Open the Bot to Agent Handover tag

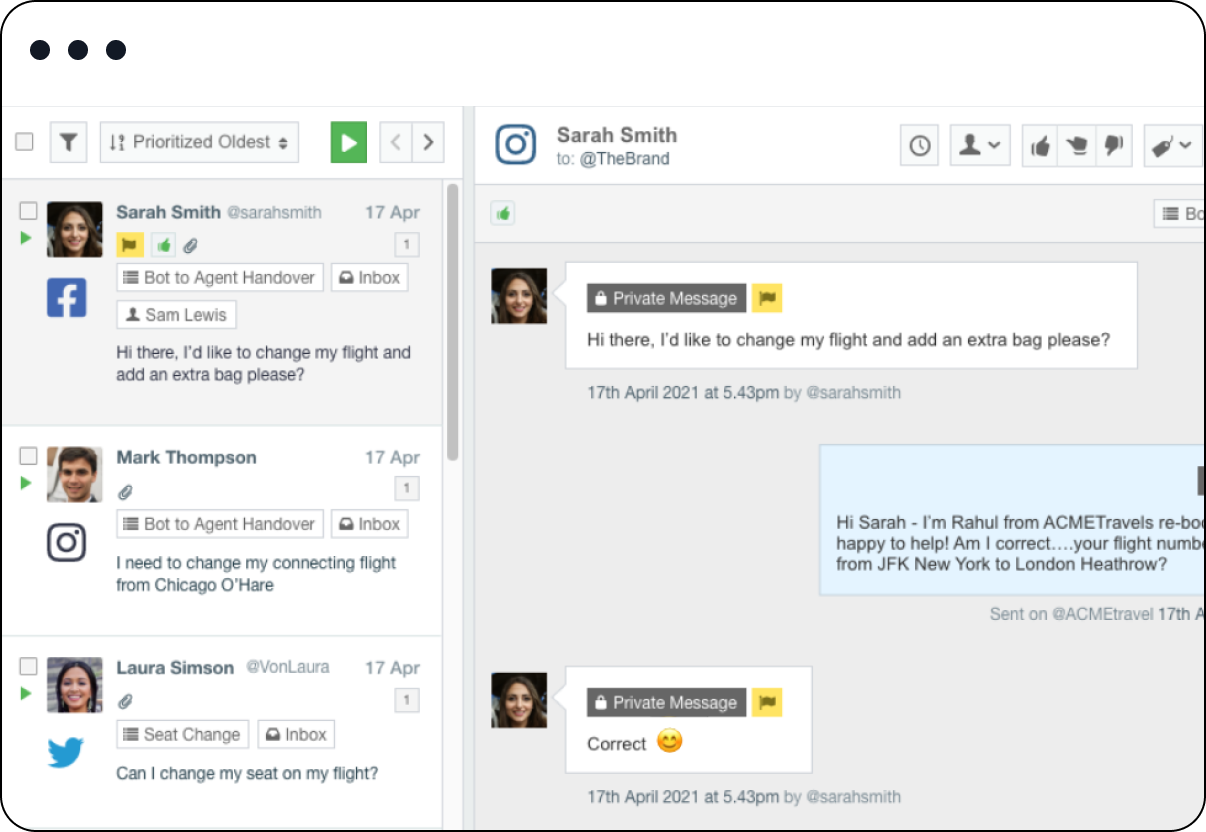click(x=219, y=277)
